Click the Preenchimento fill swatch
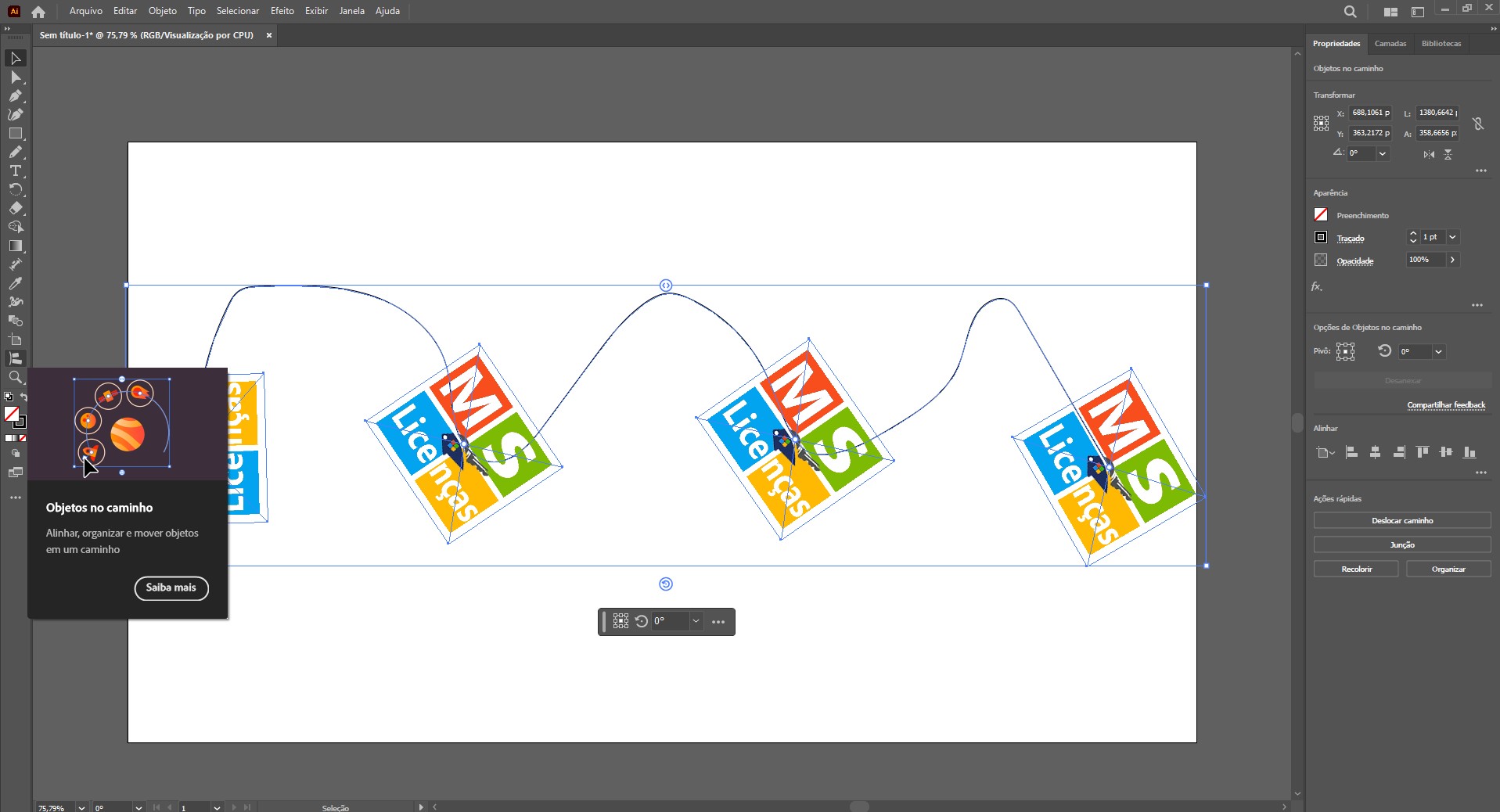 (1321, 214)
